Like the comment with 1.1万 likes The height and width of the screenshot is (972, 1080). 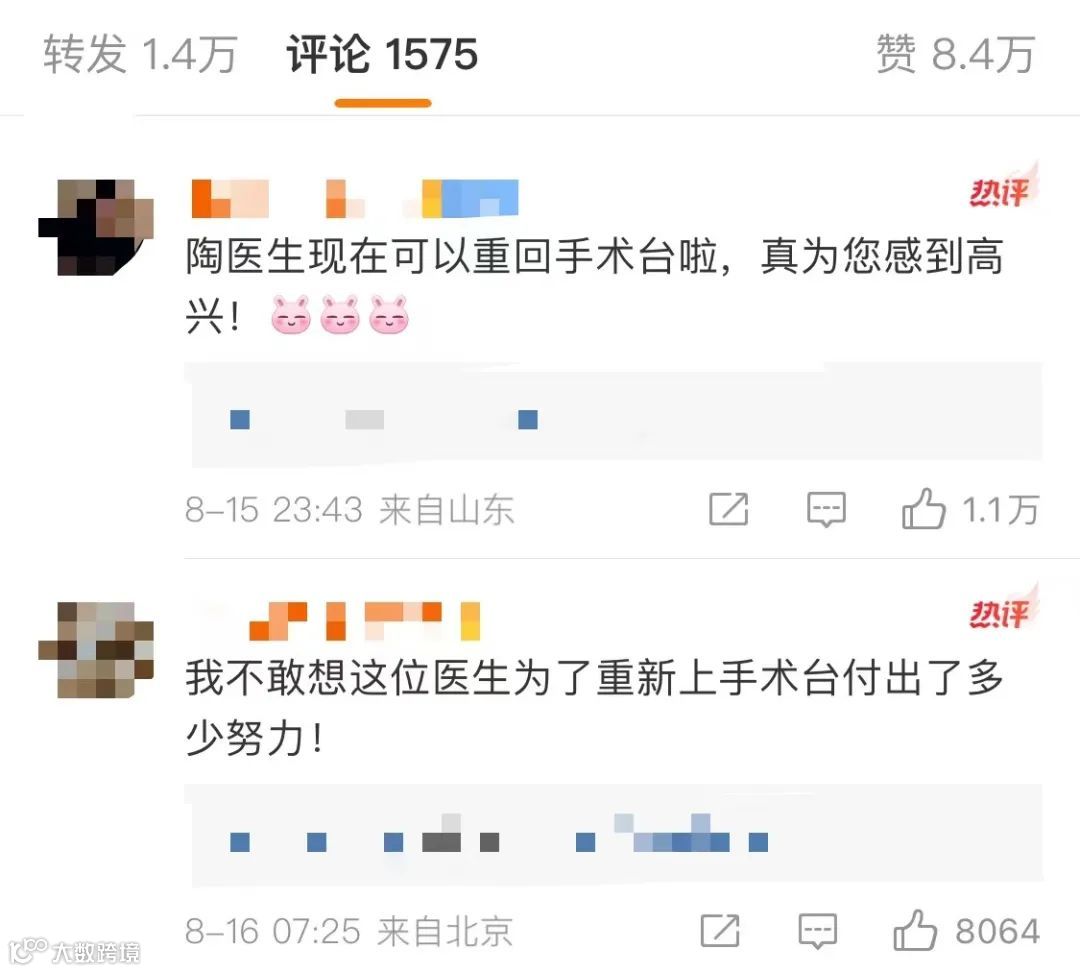[x=970, y=510]
